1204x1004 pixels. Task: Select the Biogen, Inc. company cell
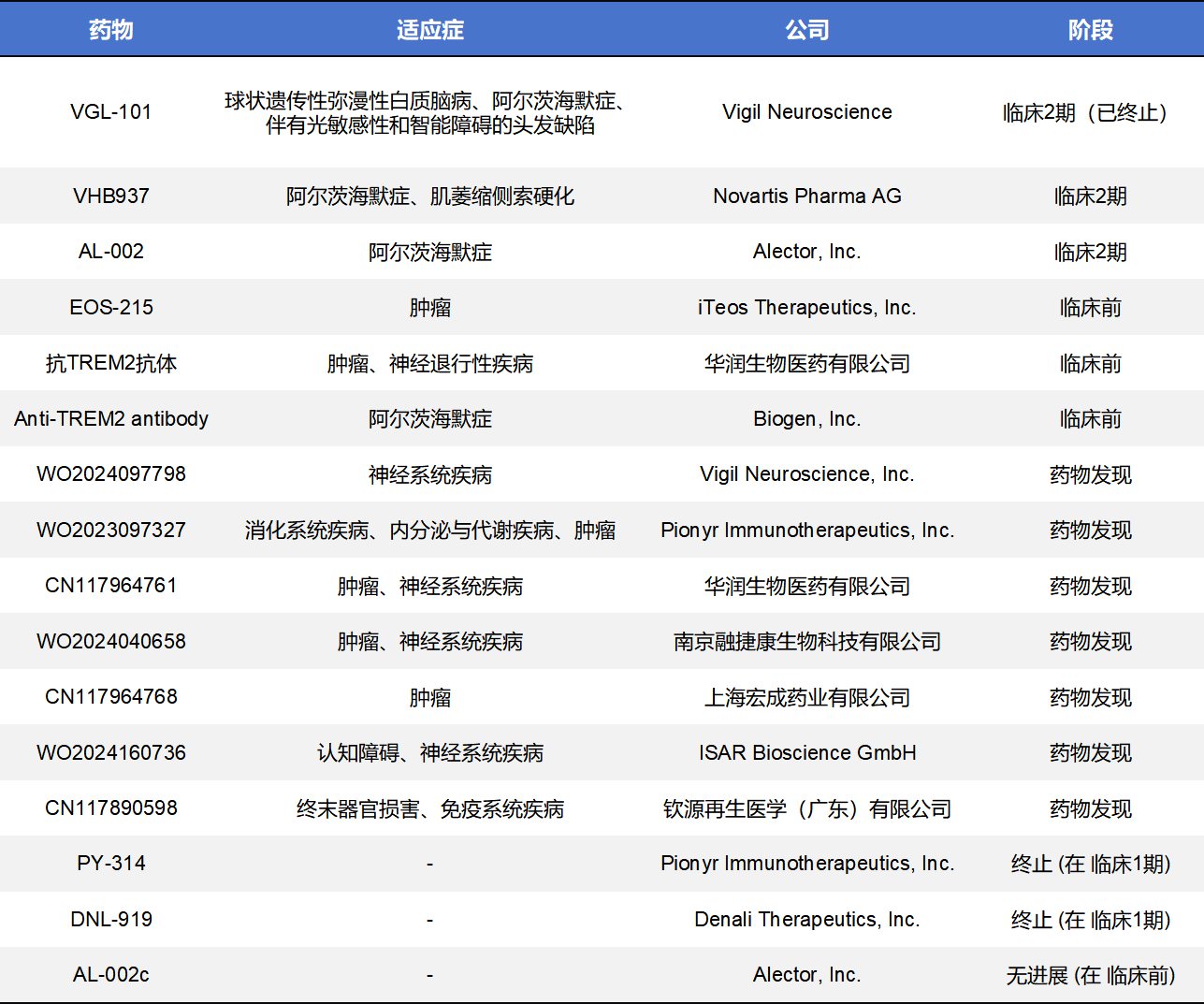coord(806,418)
